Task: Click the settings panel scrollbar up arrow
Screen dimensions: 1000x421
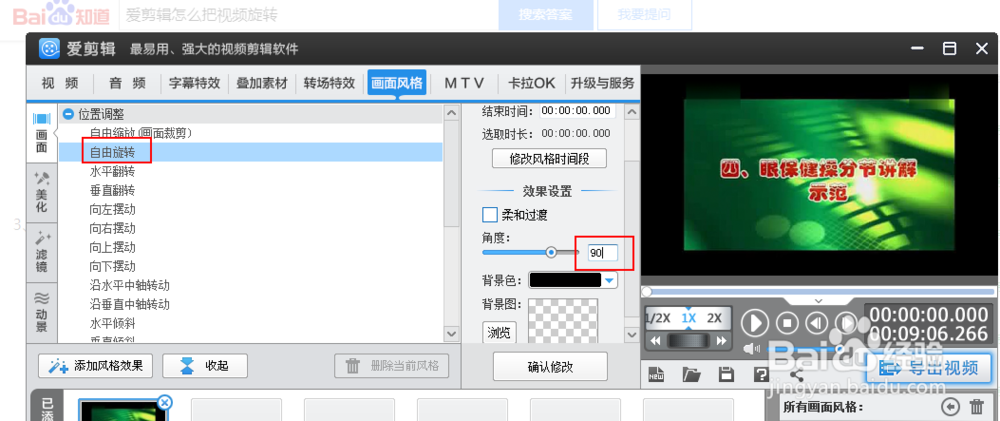Action: (631, 114)
